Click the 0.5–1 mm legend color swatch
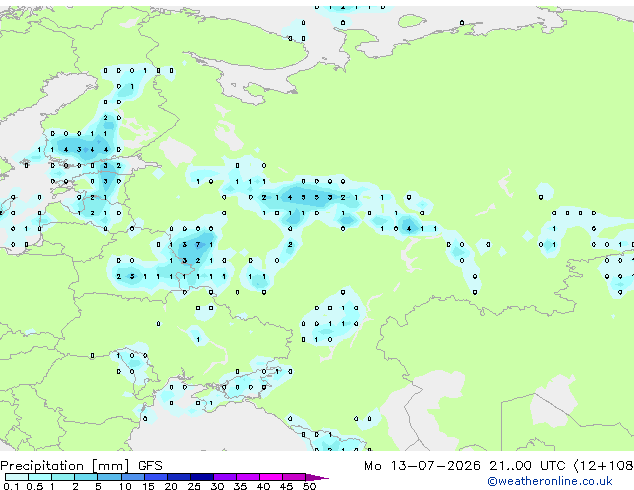Screen dimensions: 634x490 coord(40,477)
